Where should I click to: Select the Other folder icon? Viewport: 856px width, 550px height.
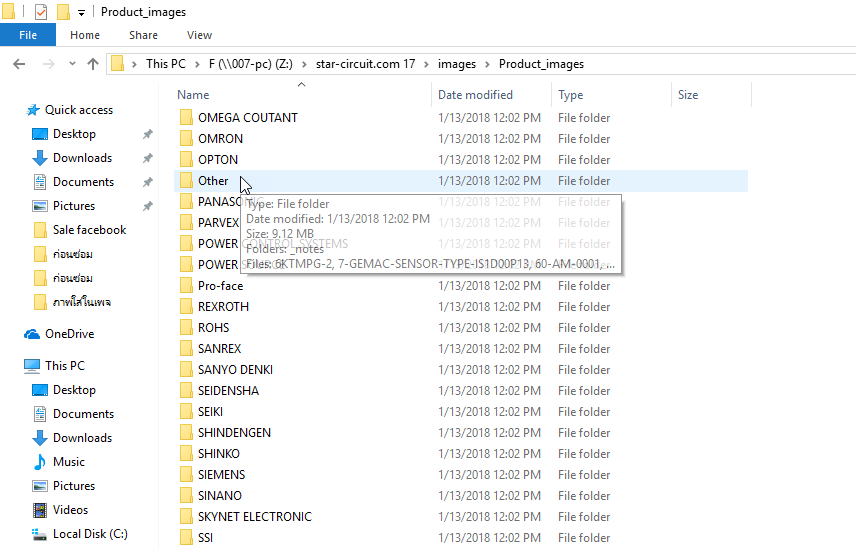(186, 181)
